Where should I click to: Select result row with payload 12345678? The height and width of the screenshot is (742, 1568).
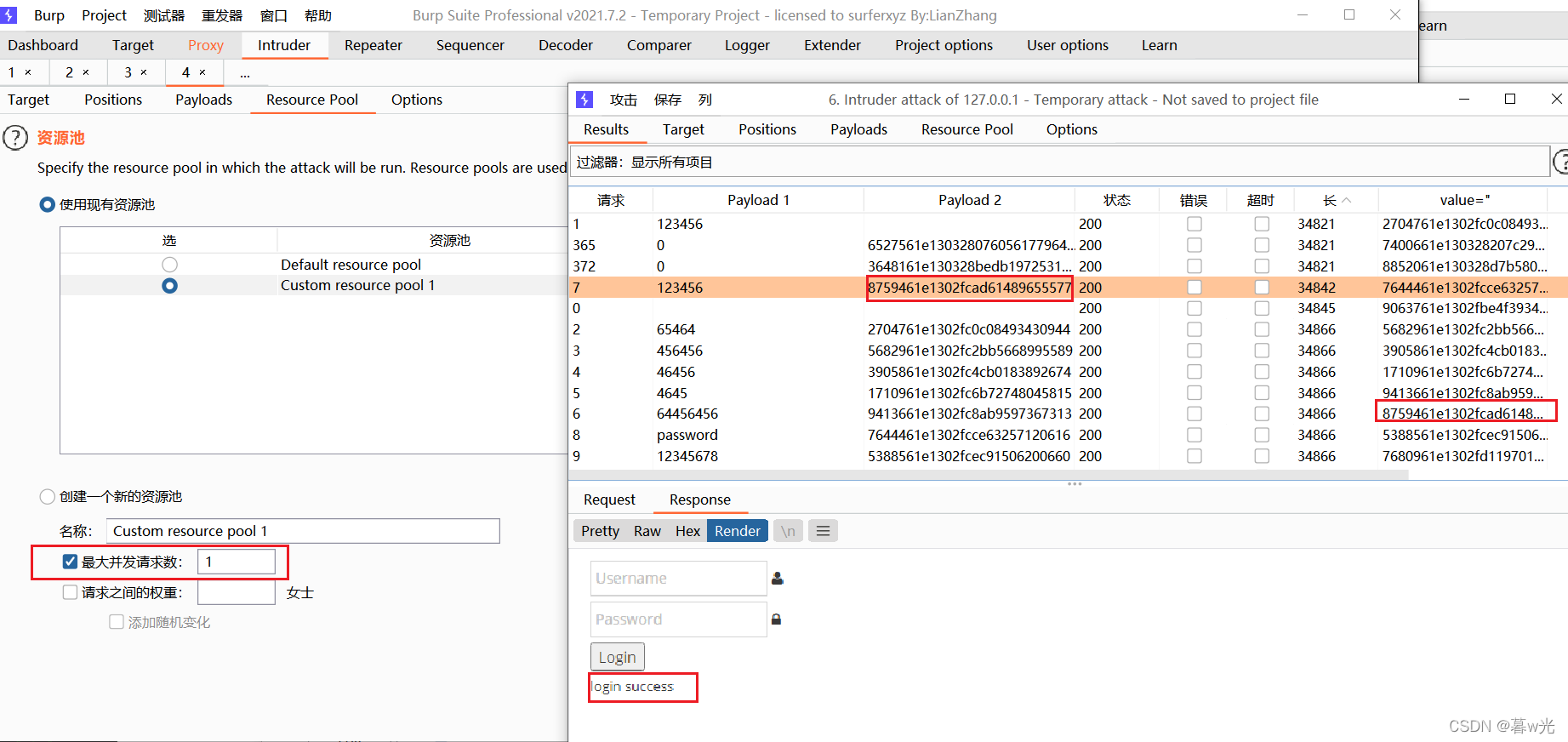1068,456
